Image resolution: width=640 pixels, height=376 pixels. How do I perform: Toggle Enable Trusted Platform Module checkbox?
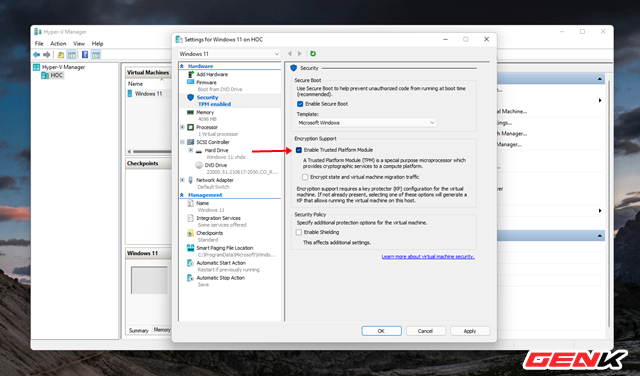(299, 150)
